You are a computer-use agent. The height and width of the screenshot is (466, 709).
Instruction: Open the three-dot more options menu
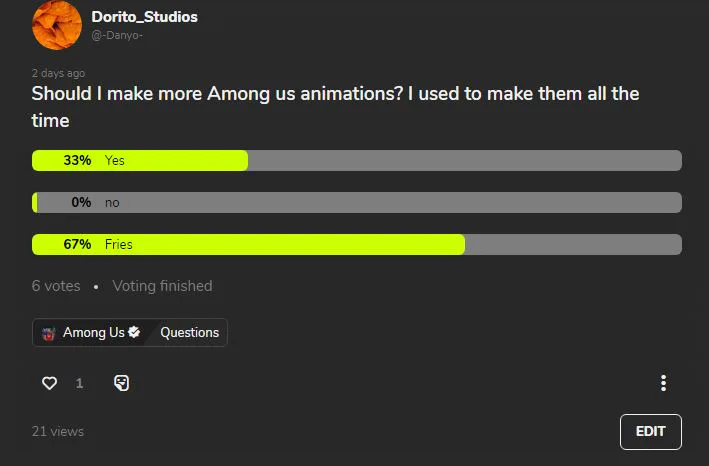[663, 383]
